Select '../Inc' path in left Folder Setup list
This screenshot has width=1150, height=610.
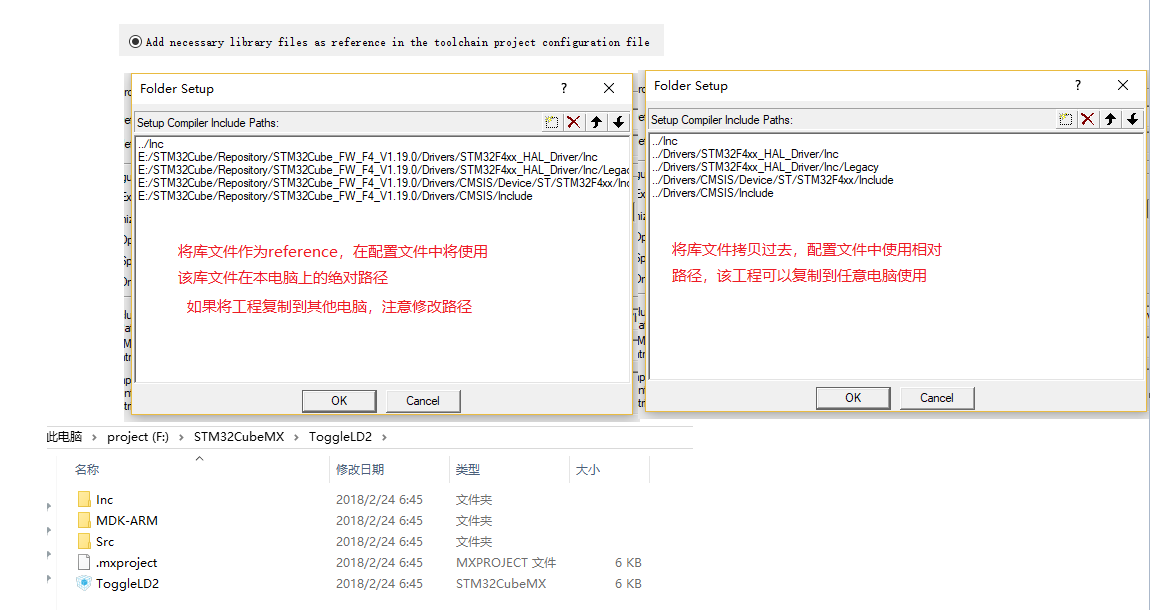tap(151, 144)
